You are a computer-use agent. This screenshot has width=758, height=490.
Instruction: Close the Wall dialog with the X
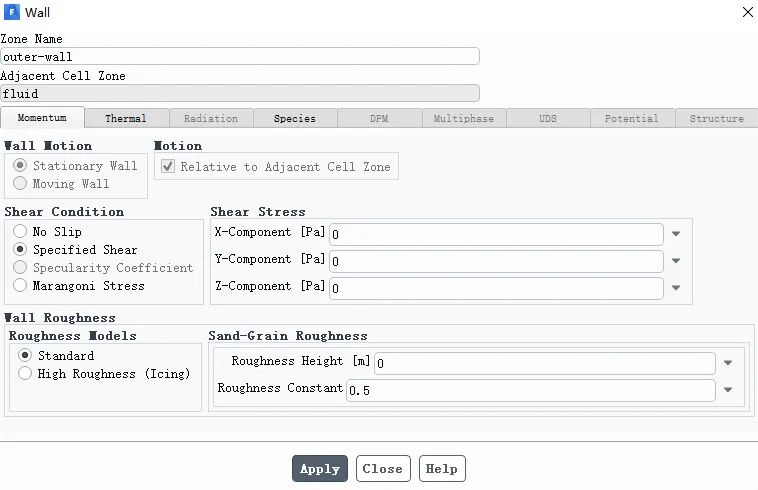(x=747, y=12)
